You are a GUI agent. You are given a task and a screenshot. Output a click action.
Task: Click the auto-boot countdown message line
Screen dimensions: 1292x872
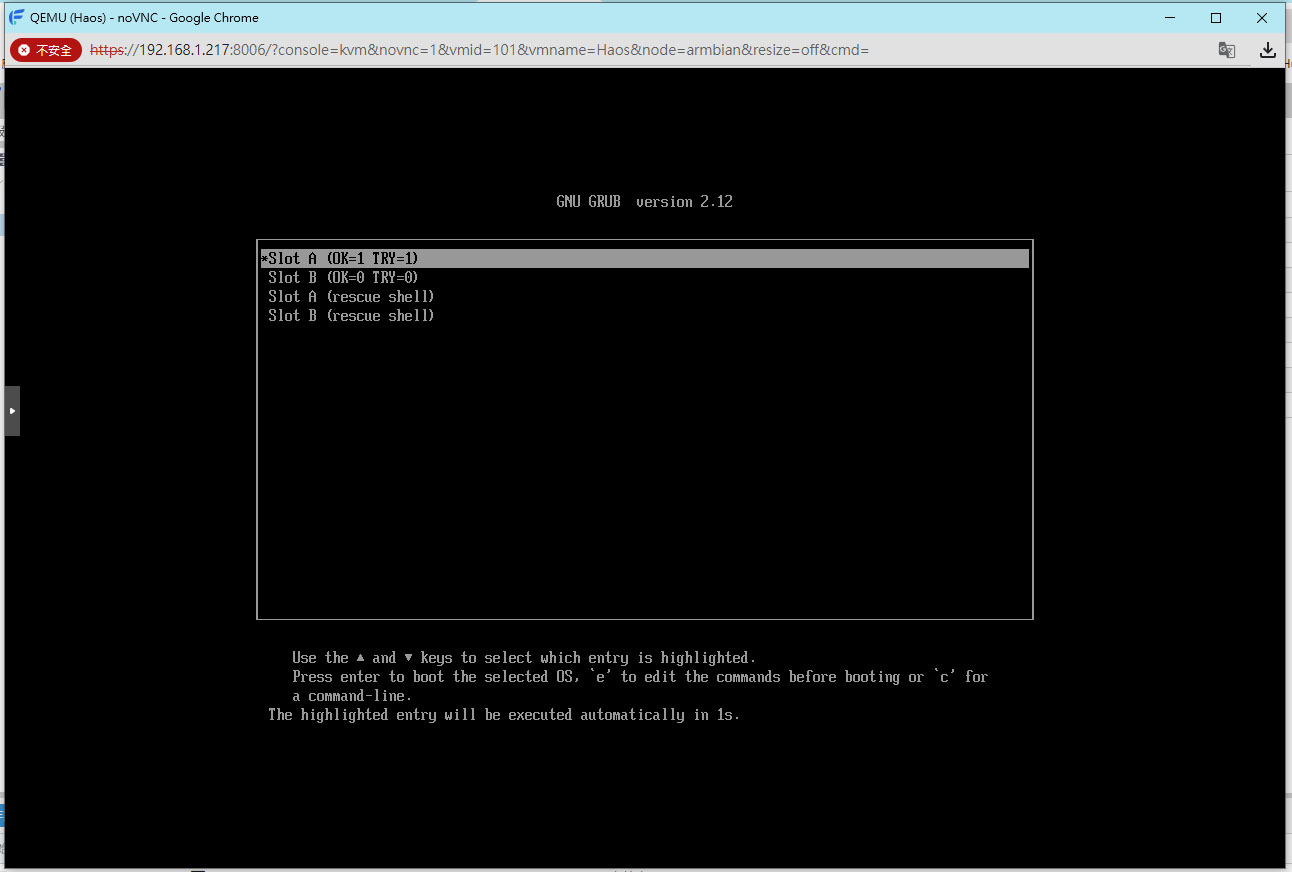(x=504, y=715)
